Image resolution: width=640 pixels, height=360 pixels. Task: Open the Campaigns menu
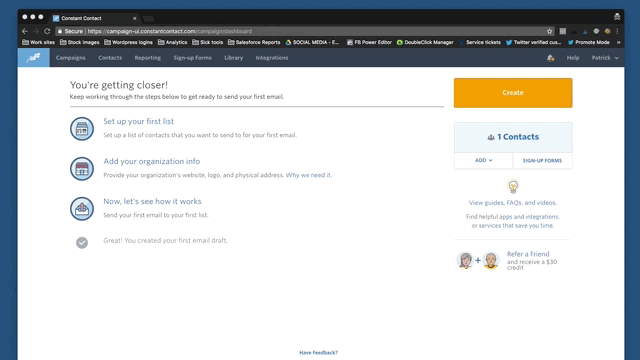tap(71, 58)
